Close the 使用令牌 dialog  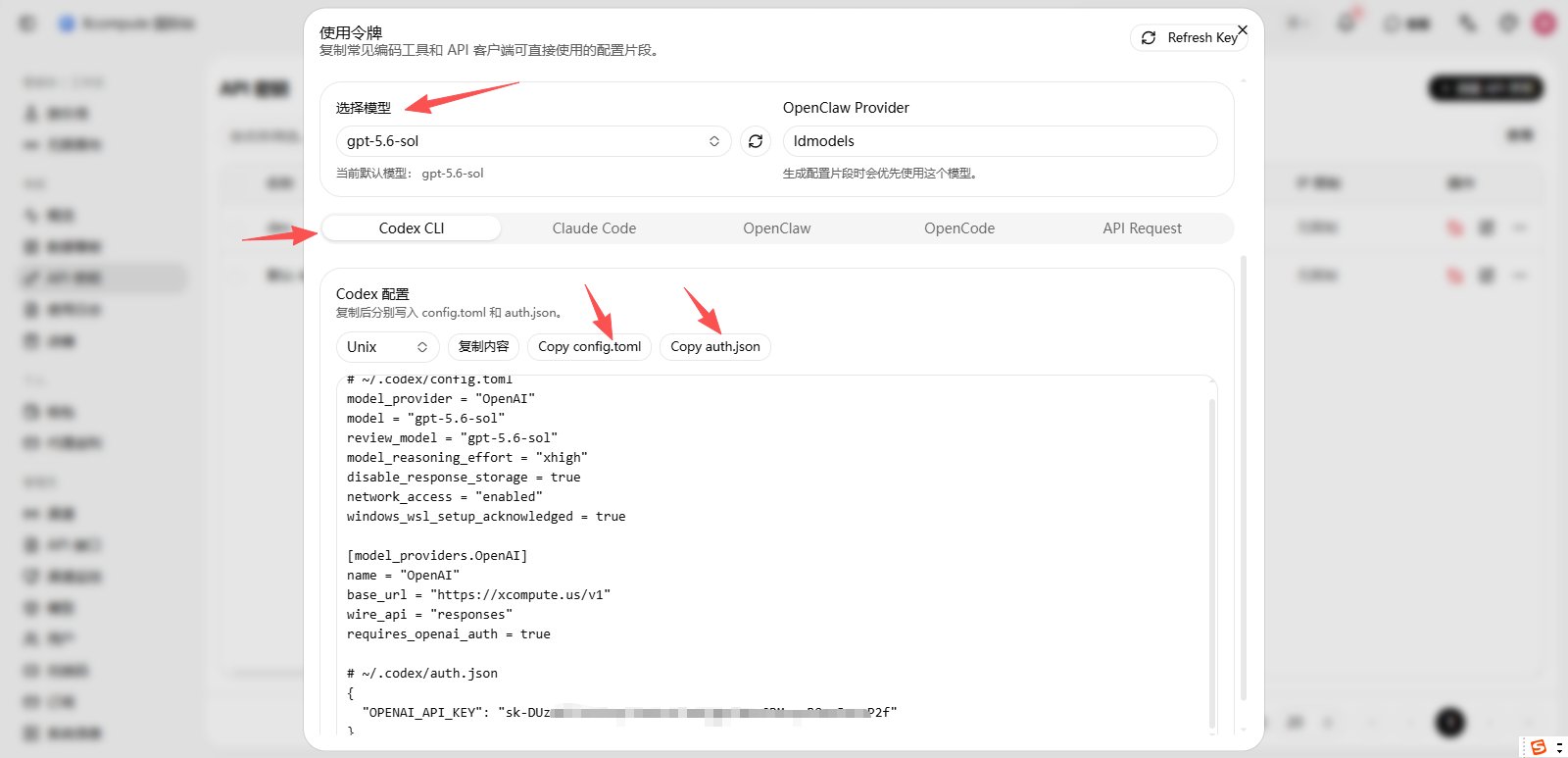(1243, 30)
